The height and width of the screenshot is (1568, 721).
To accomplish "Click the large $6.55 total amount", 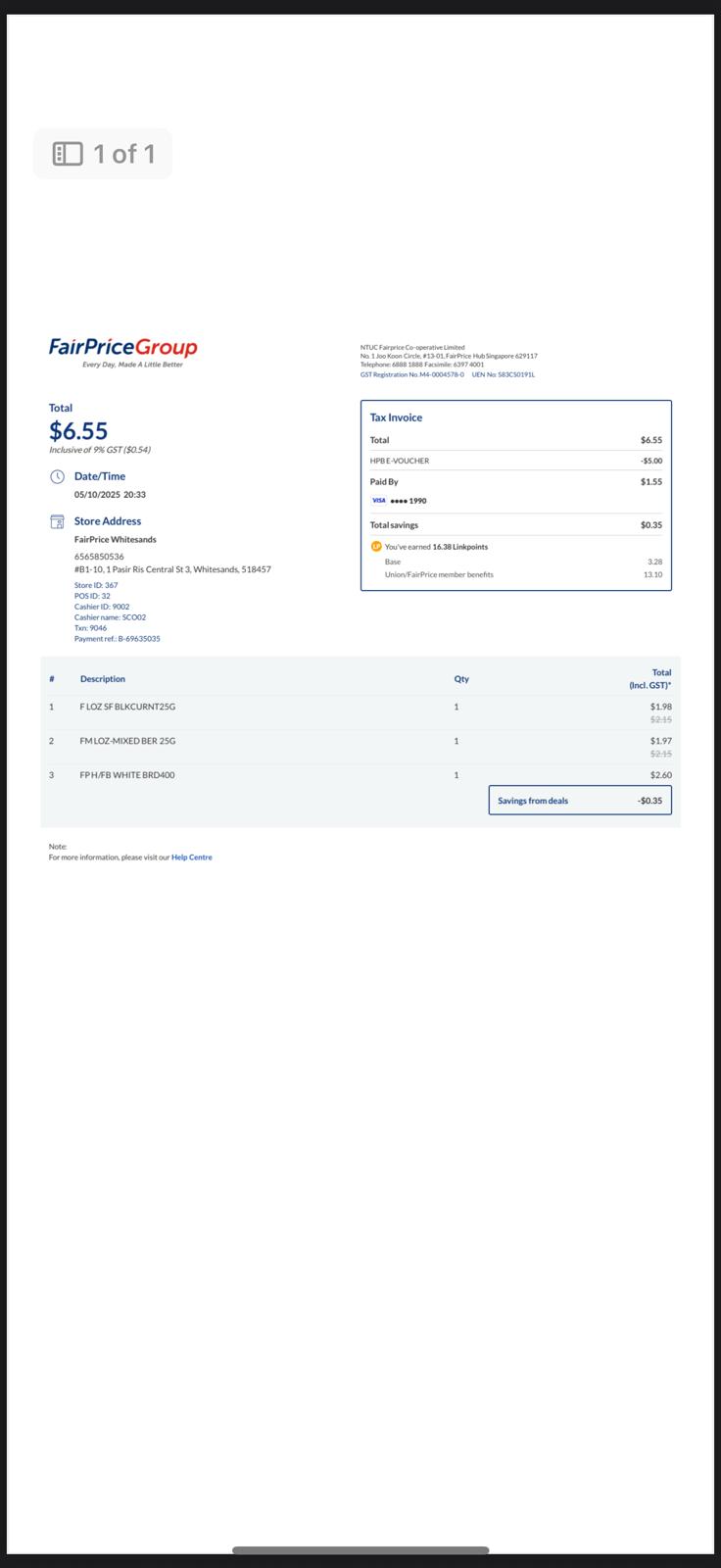I will (78, 430).
